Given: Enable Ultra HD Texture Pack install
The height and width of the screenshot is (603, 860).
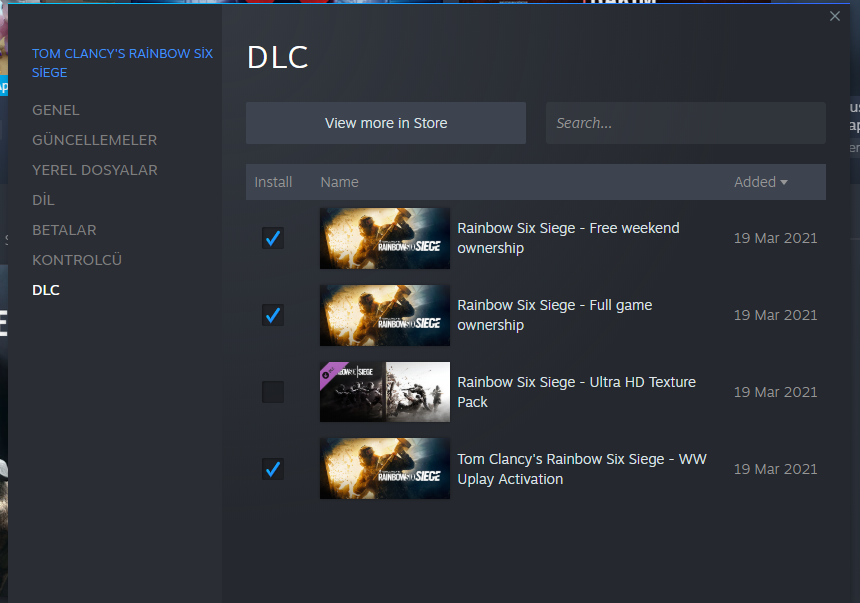Looking at the screenshot, I should tap(273, 392).
